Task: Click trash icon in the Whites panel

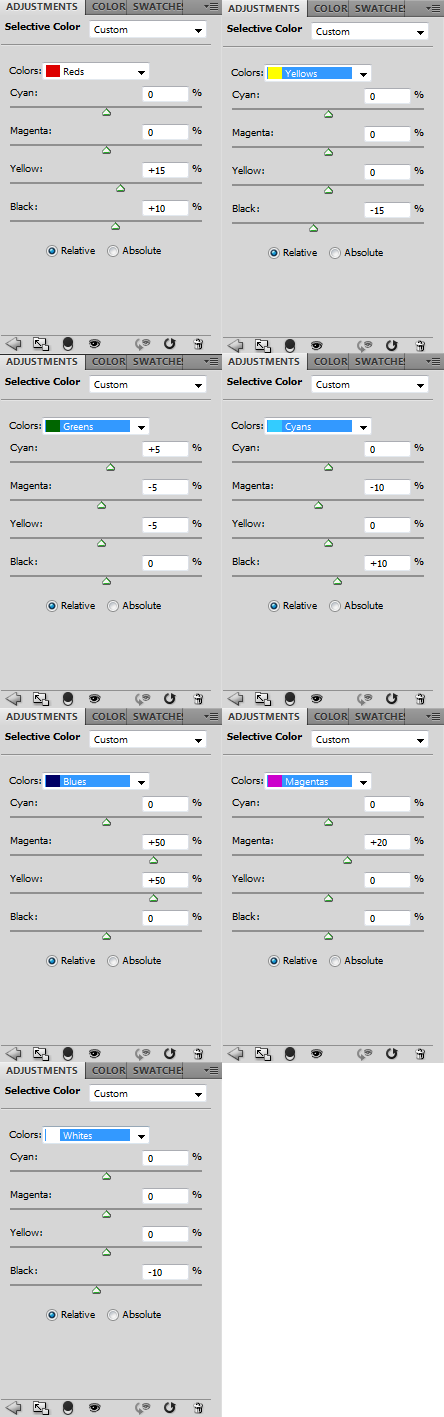Action: 198,1407
